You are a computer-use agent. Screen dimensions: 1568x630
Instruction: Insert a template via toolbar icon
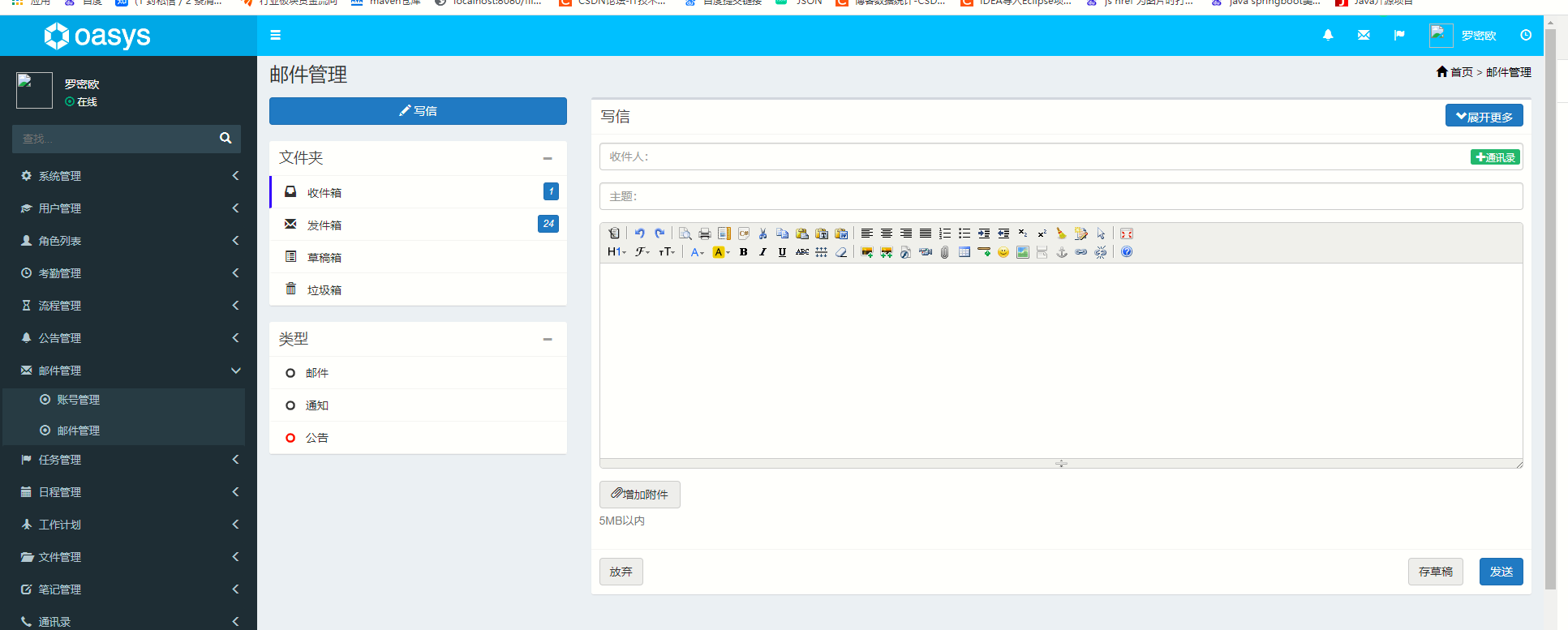pyautogui.click(x=724, y=234)
